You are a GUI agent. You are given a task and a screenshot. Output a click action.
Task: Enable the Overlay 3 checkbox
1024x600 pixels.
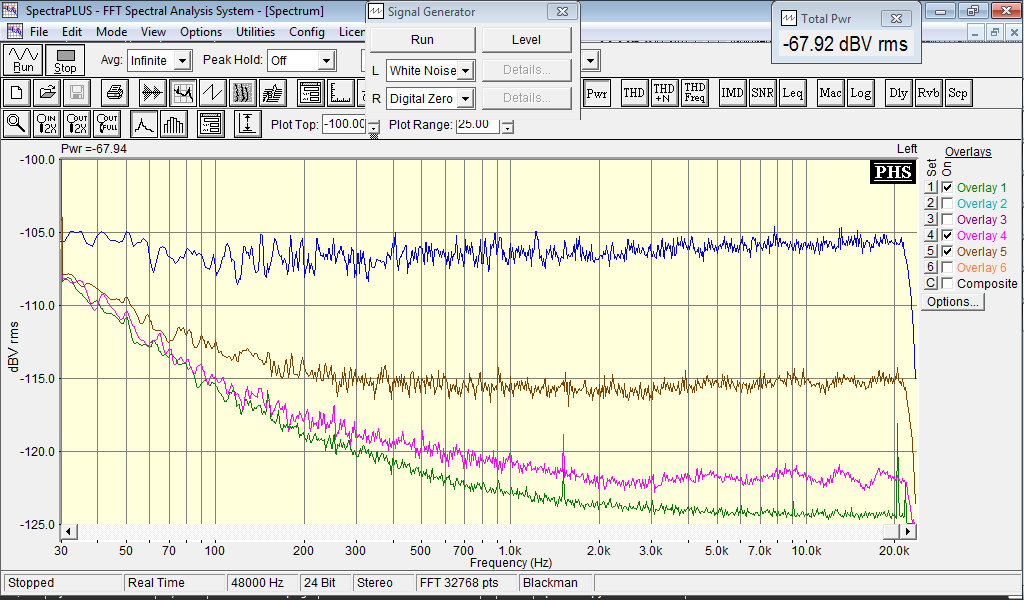coord(948,219)
